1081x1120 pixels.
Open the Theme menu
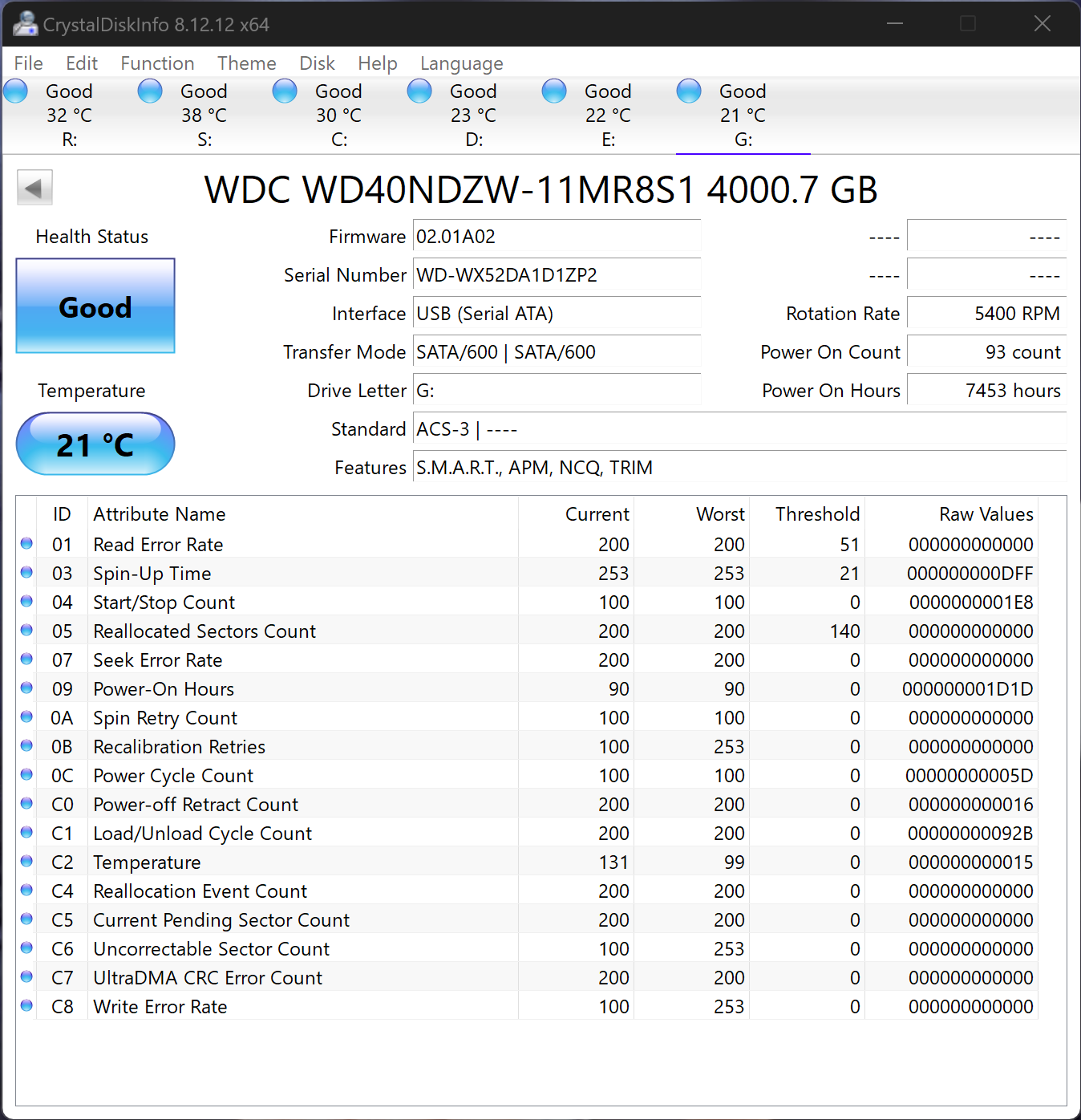click(x=246, y=63)
